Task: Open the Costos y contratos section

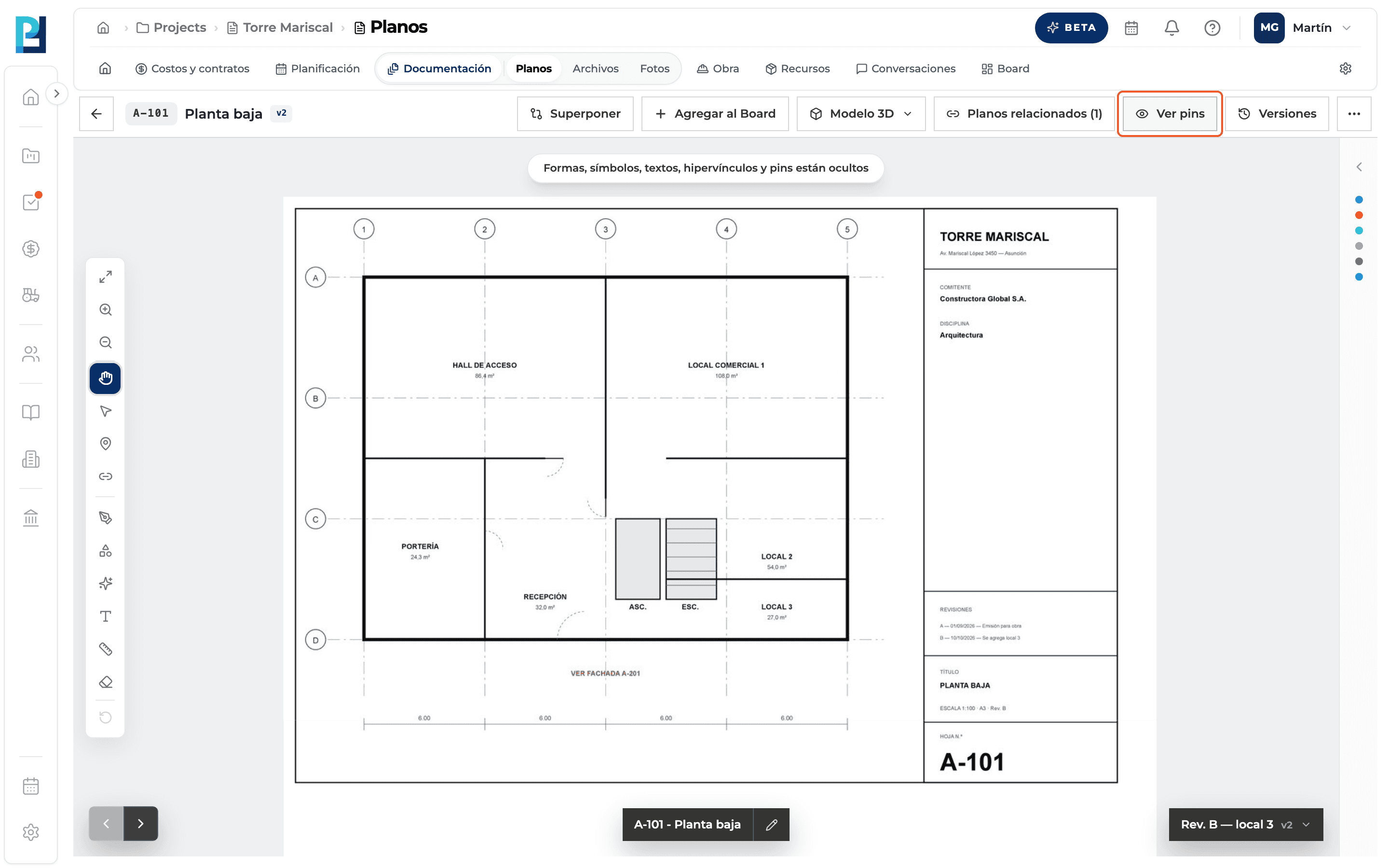Action: click(192, 68)
